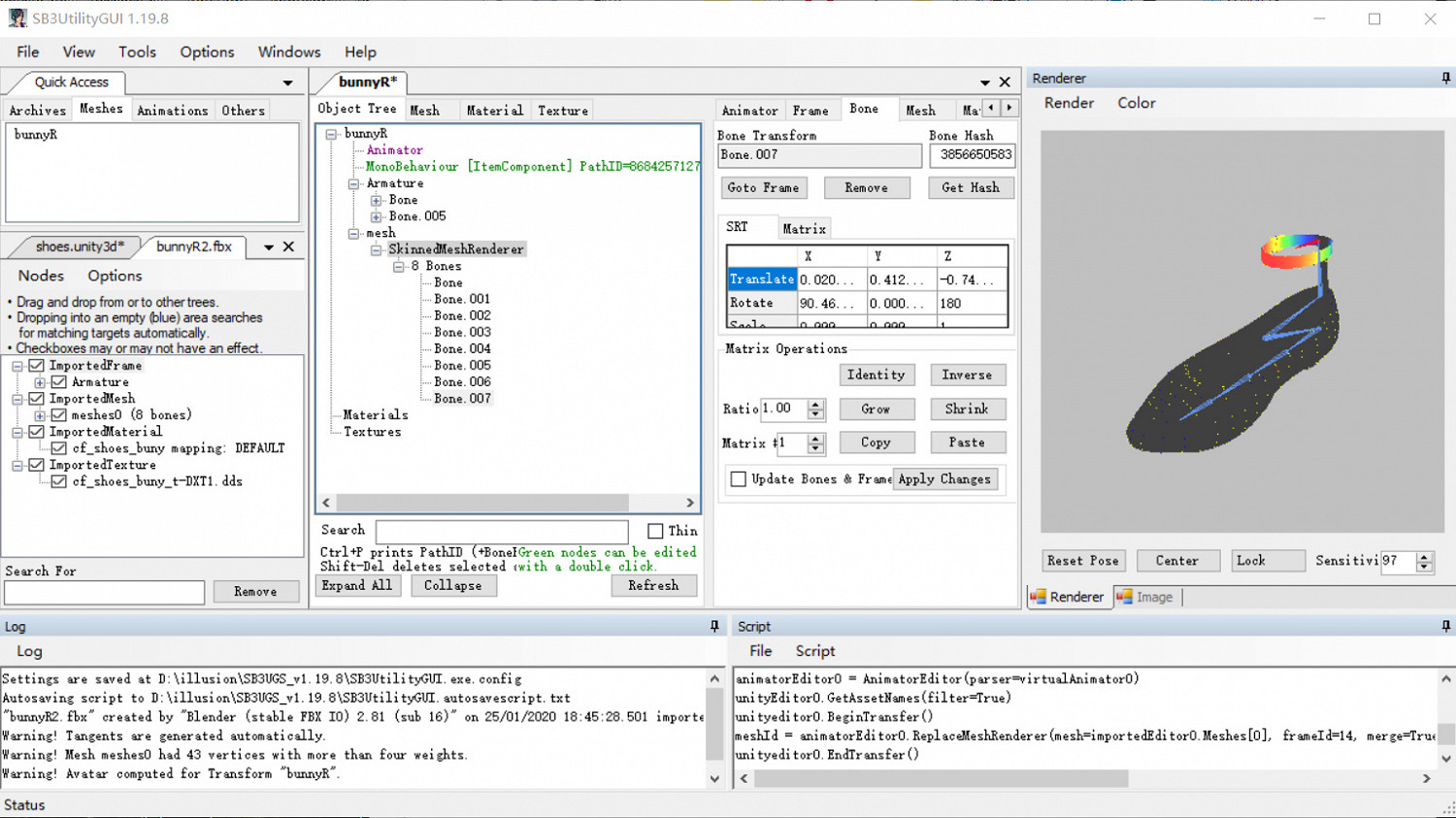Click the Apply Changes button
Screen dimensions: 1456x818
coord(943,479)
